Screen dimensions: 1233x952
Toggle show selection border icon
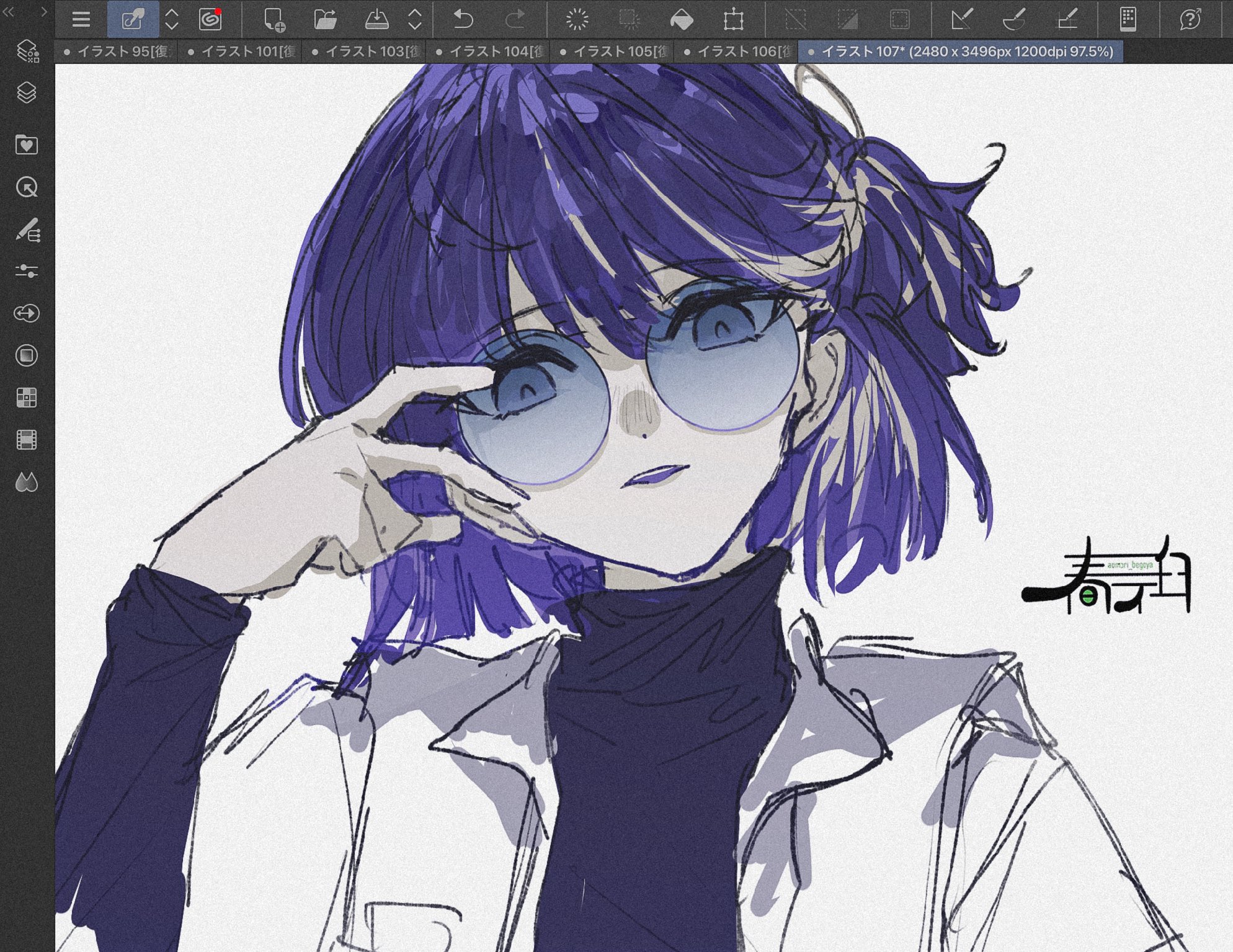(x=900, y=19)
